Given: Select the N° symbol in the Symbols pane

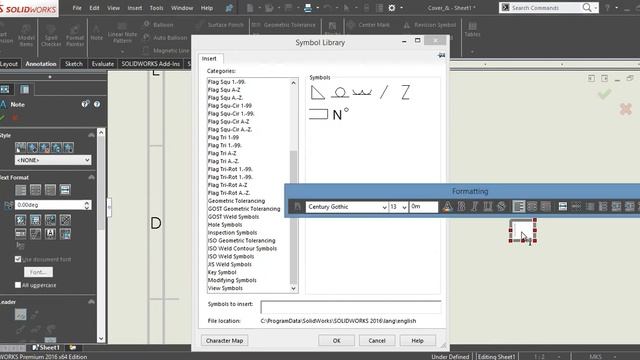Looking at the screenshot, I should point(340,114).
